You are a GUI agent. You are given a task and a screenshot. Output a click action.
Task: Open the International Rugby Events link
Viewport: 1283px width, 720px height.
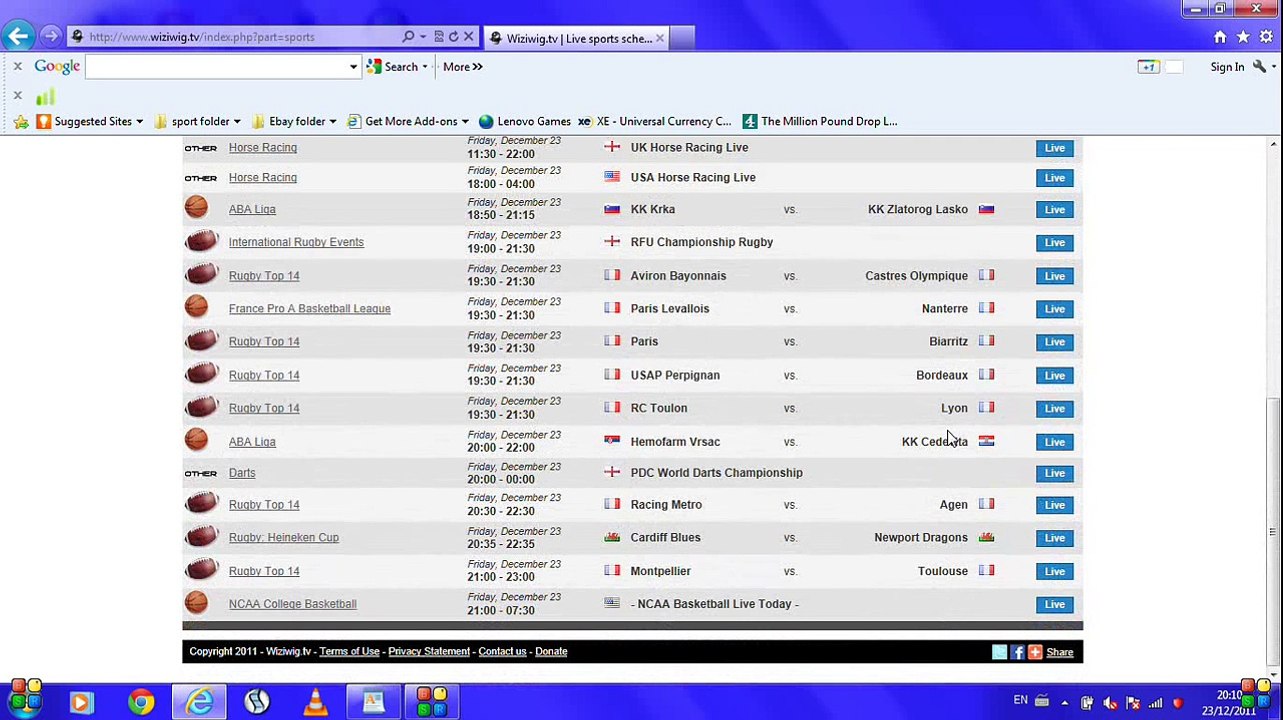(296, 242)
